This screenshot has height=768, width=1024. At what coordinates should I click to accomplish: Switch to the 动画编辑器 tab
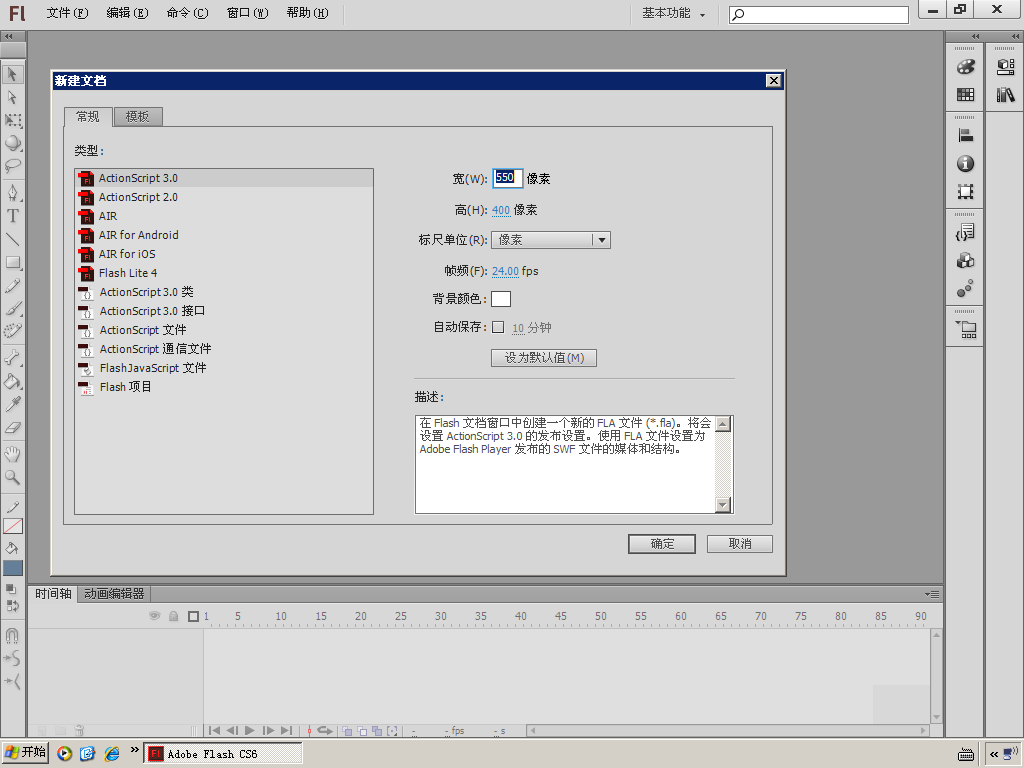114,594
